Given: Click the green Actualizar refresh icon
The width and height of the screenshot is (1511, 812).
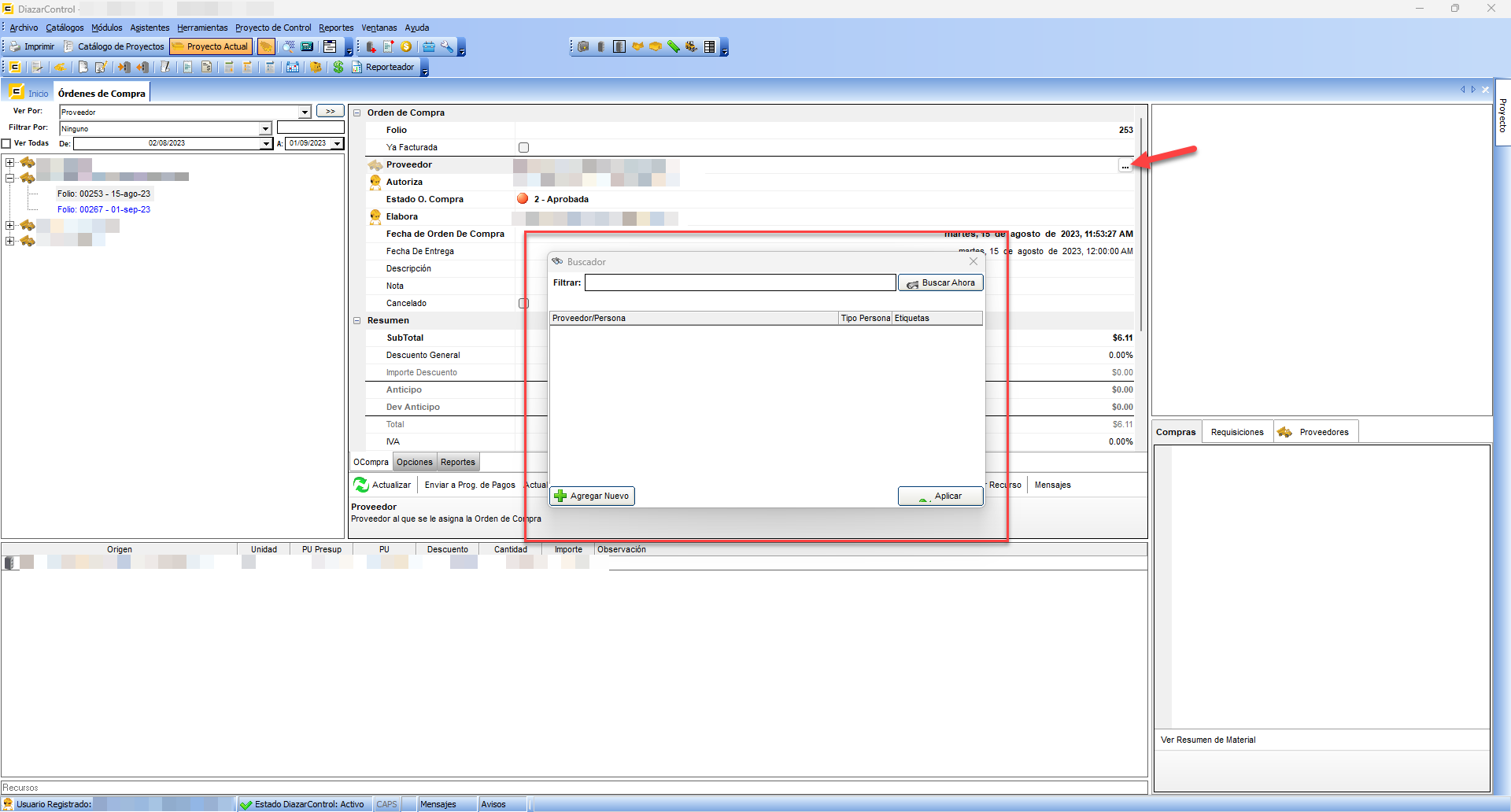Looking at the screenshot, I should [x=361, y=485].
